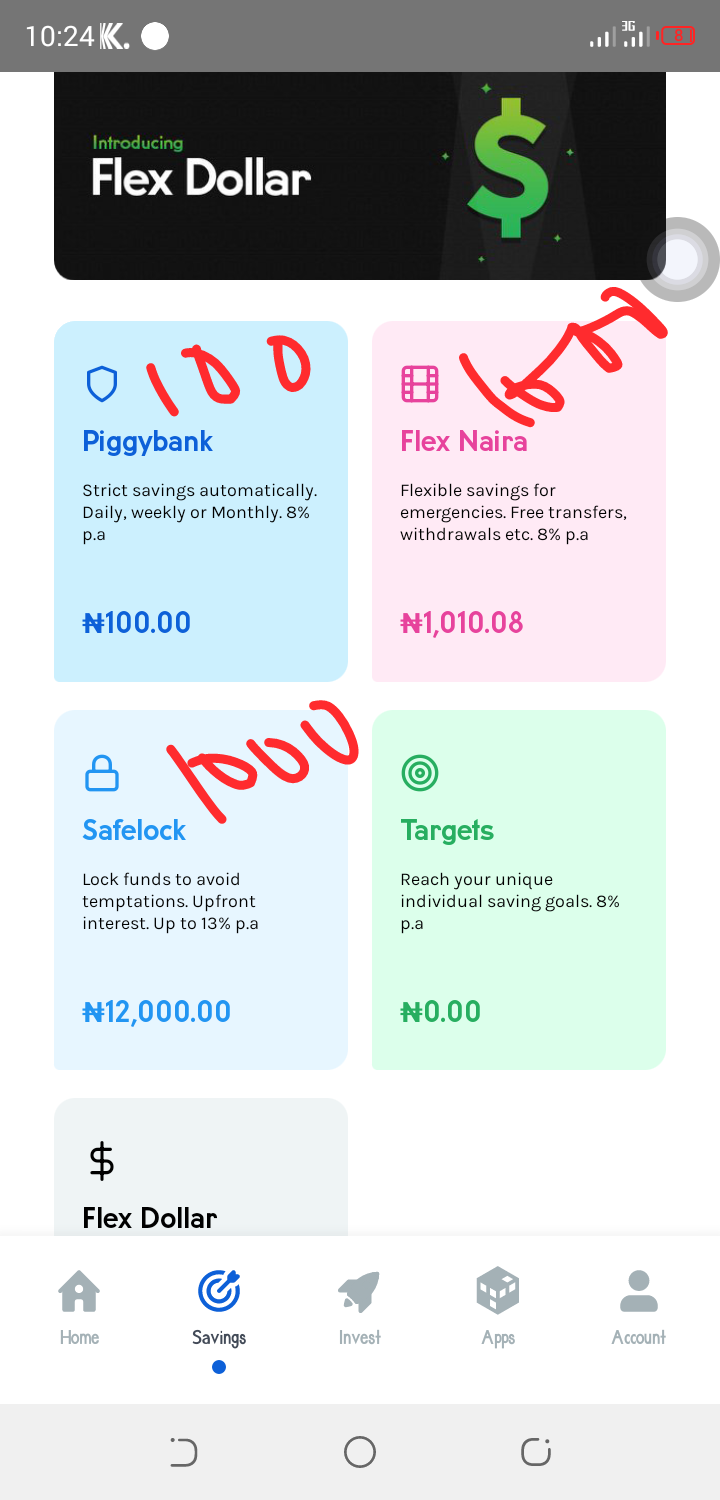The image size is (720, 1500).
Task: Tap the large green dollar sign graphic
Action: click(x=510, y=168)
